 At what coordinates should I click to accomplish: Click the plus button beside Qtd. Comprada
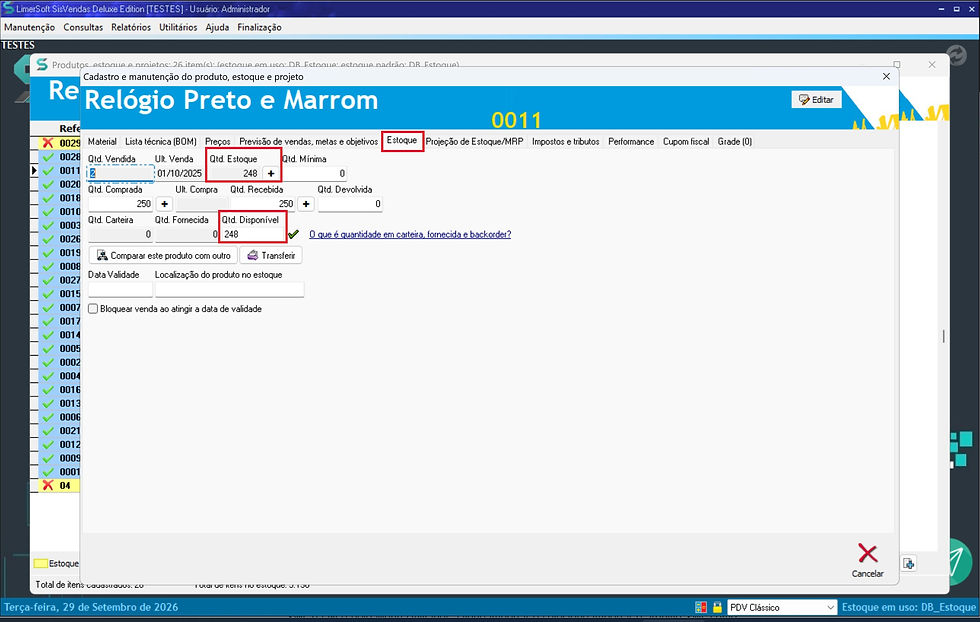(164, 204)
